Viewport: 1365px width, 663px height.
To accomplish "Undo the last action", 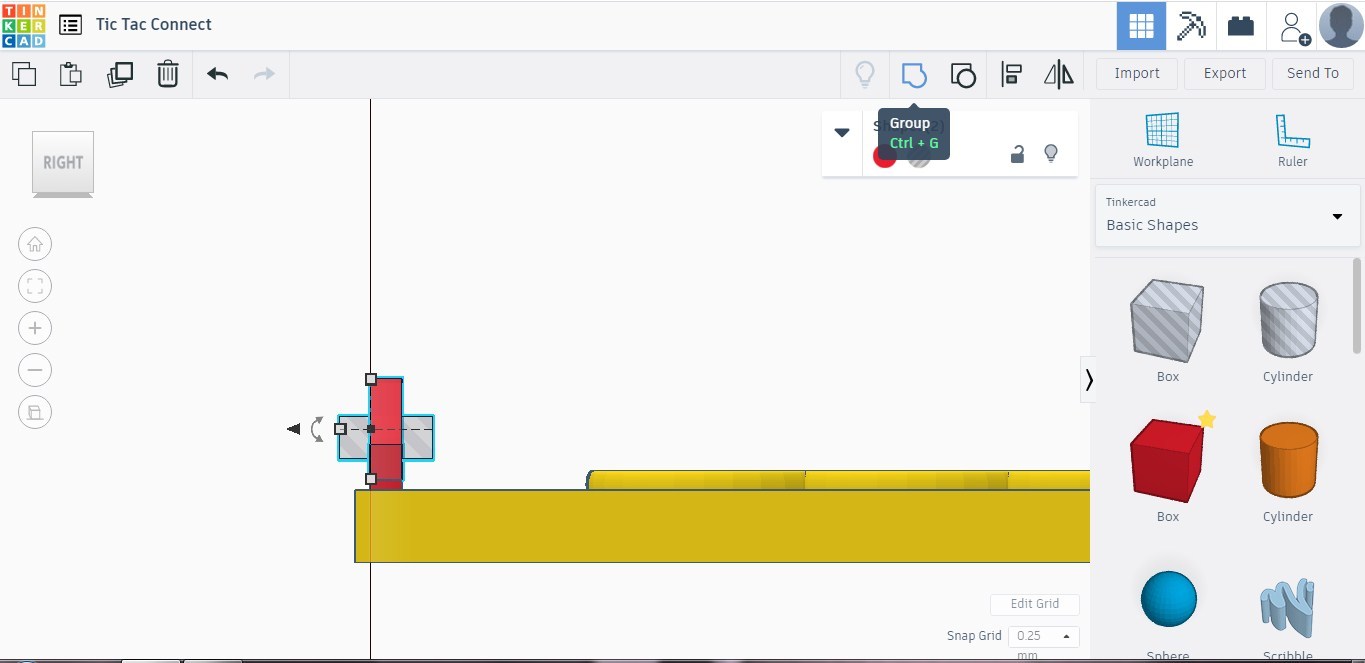I will tap(217, 74).
